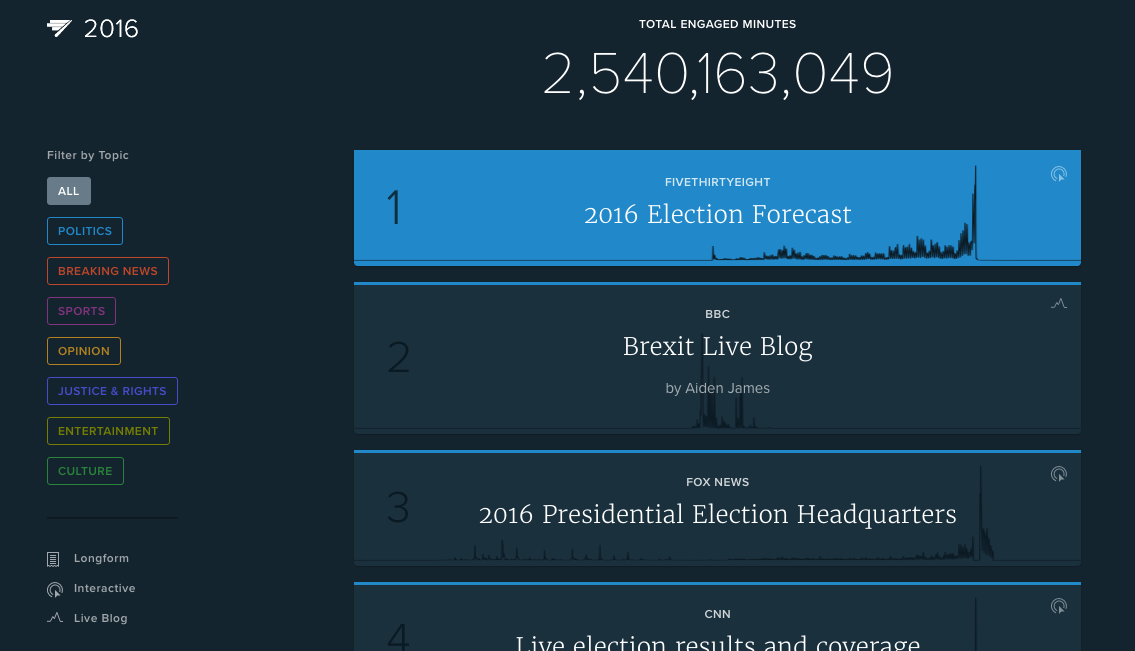The height and width of the screenshot is (651, 1135).
Task: Click the interactive icon on the FiveThirtyEight card
Action: tap(1059, 174)
